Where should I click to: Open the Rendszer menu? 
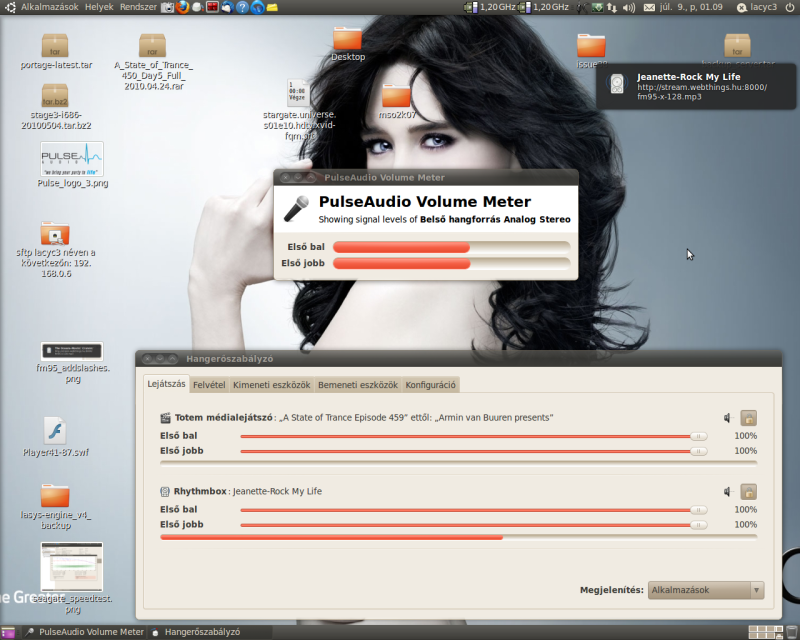(x=138, y=7)
